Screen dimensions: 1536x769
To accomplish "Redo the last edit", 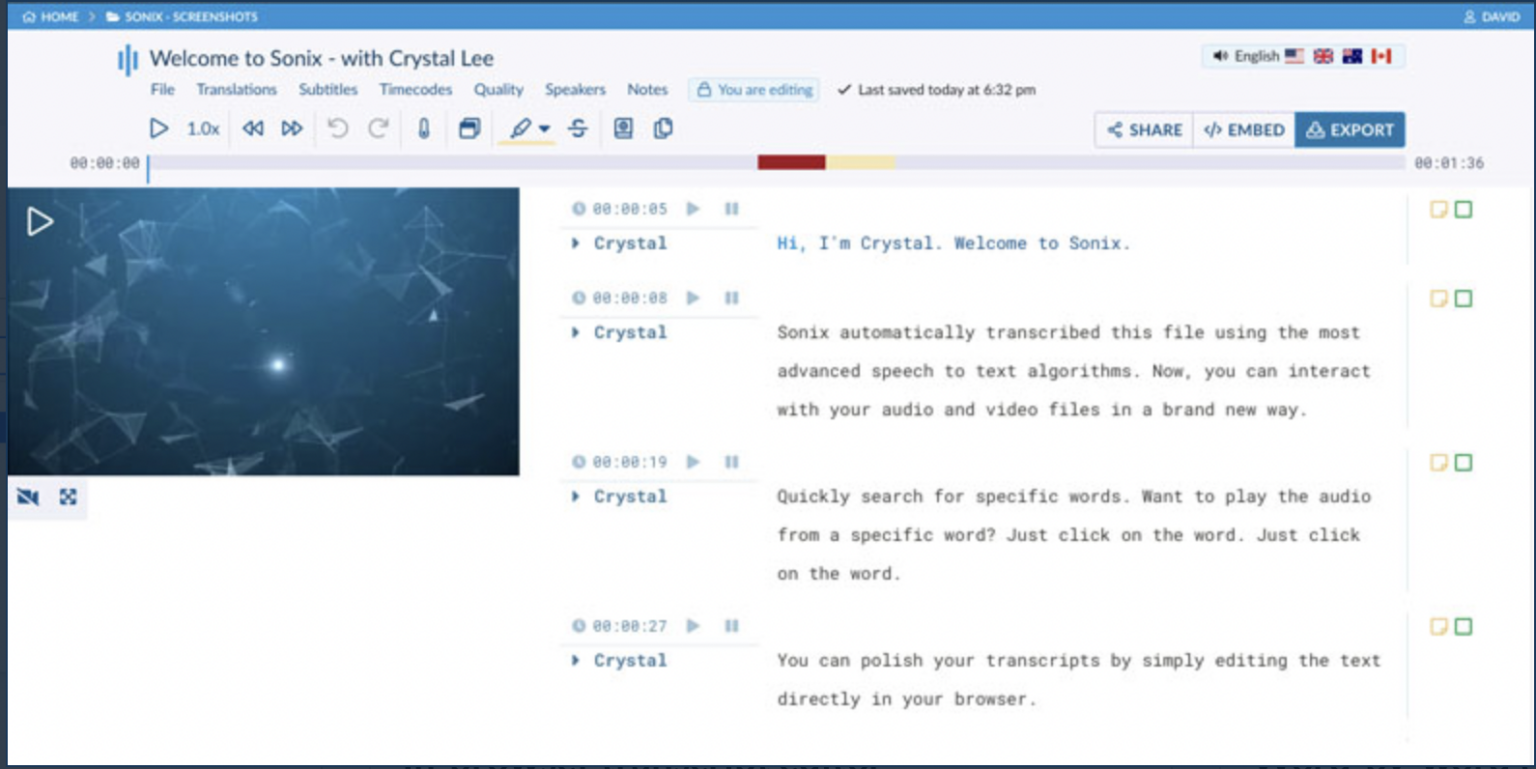I will pyautogui.click(x=378, y=128).
